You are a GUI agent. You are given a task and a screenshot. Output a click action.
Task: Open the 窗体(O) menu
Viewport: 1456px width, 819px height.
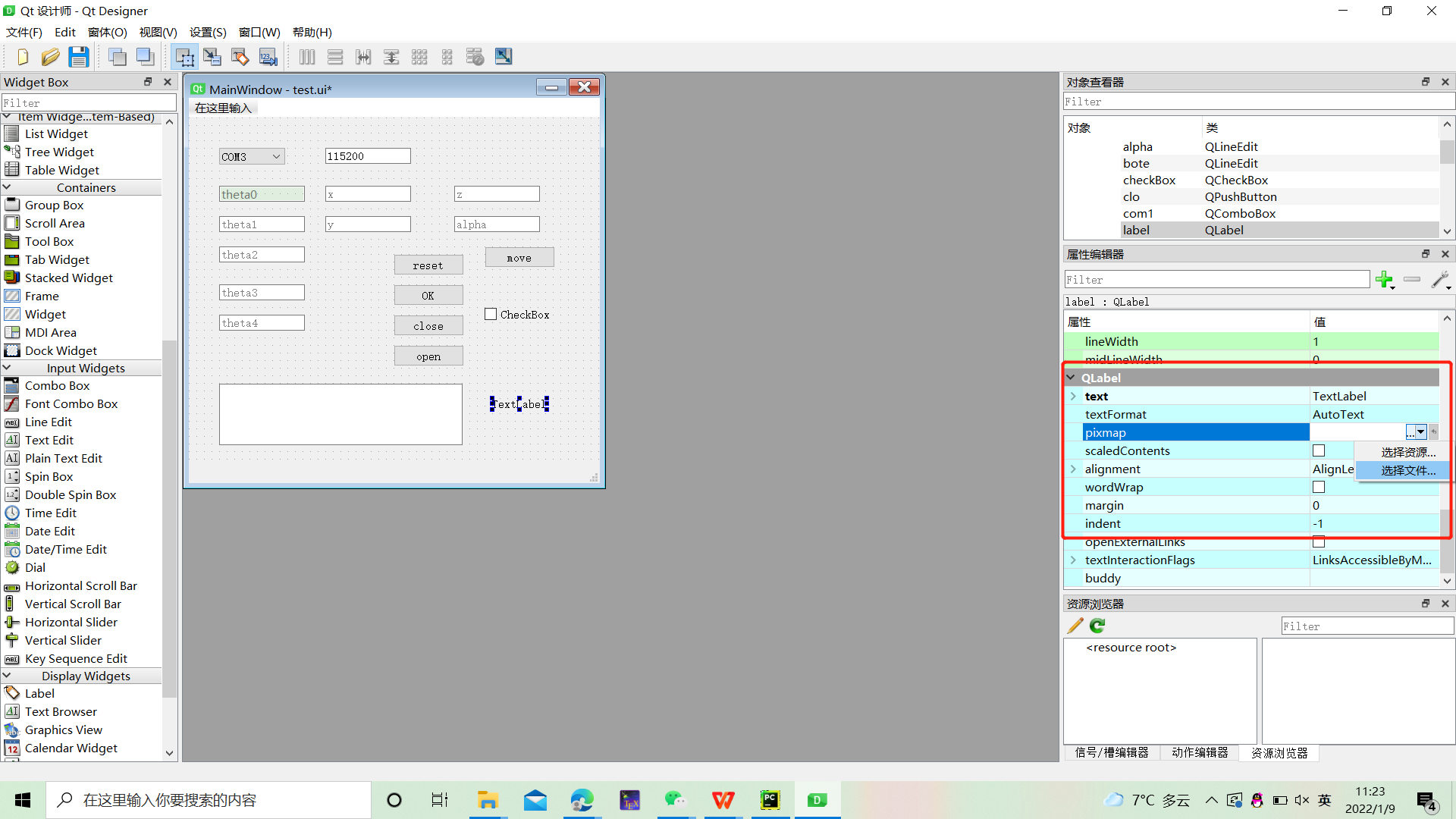tap(107, 33)
